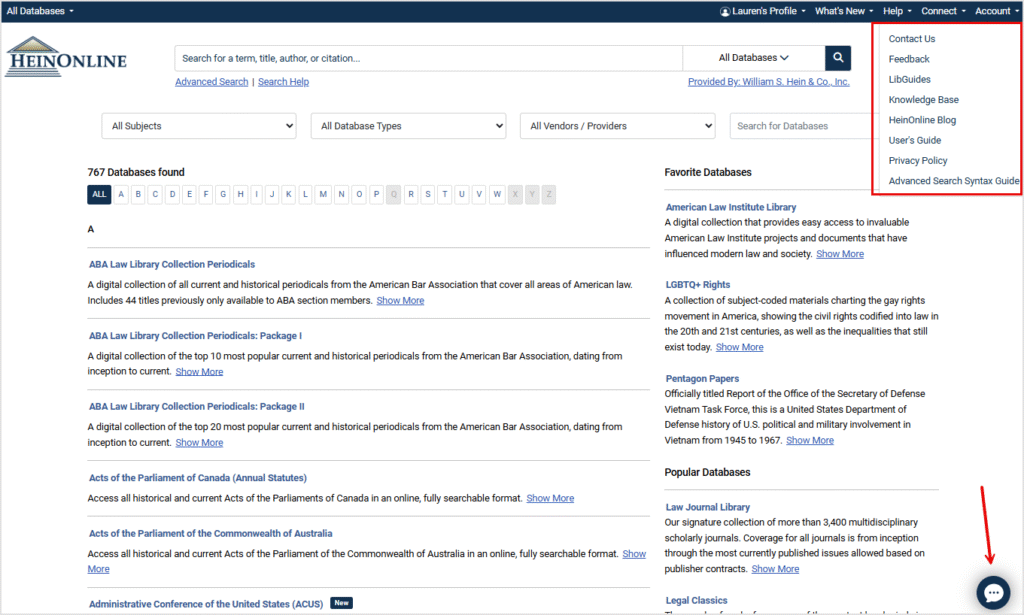The height and width of the screenshot is (615, 1024).
Task: Choose LibGuides in the Help menu
Action: [x=909, y=79]
